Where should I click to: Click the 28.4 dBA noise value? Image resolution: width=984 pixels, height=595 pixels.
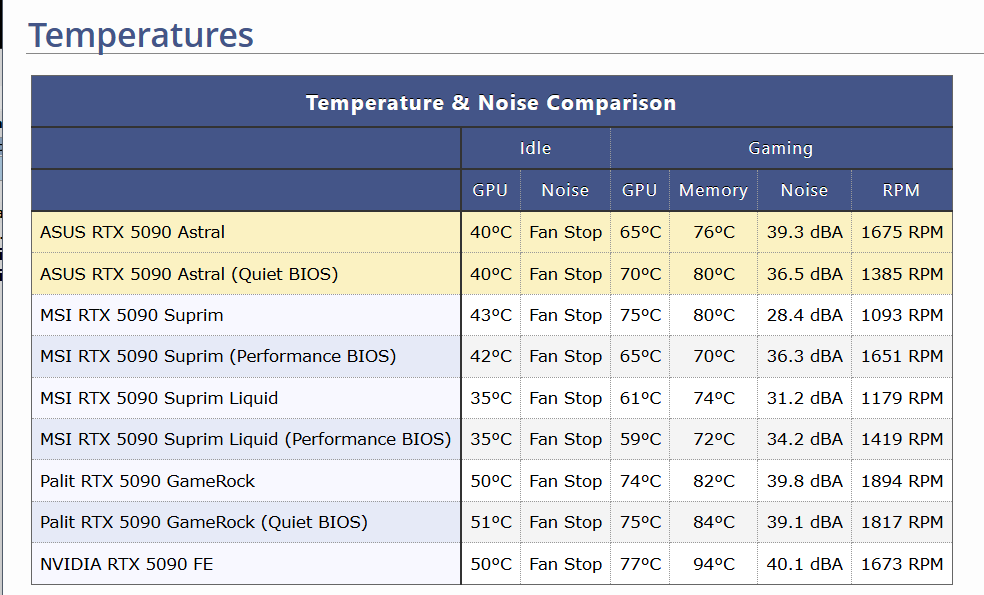coord(804,315)
